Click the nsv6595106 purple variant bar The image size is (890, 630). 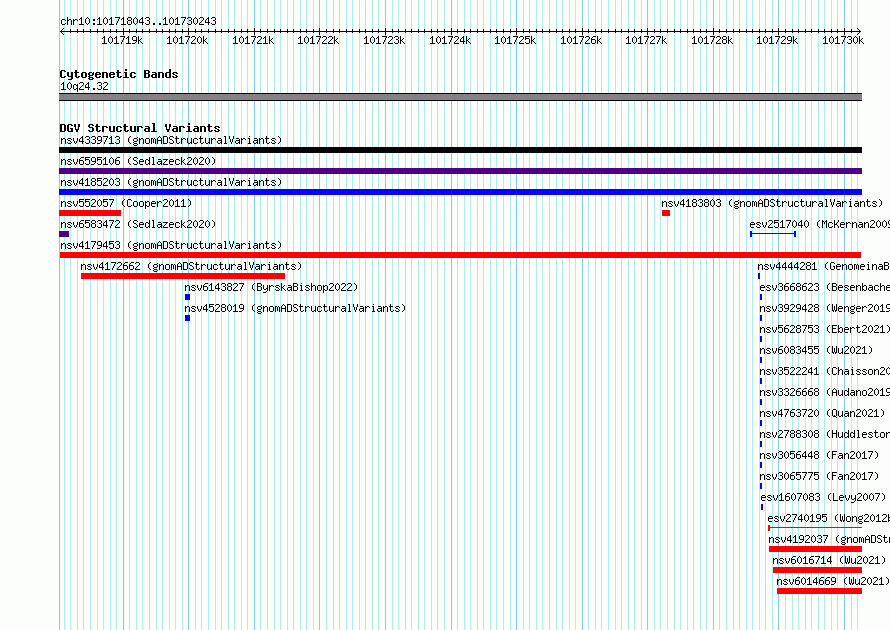click(x=460, y=171)
